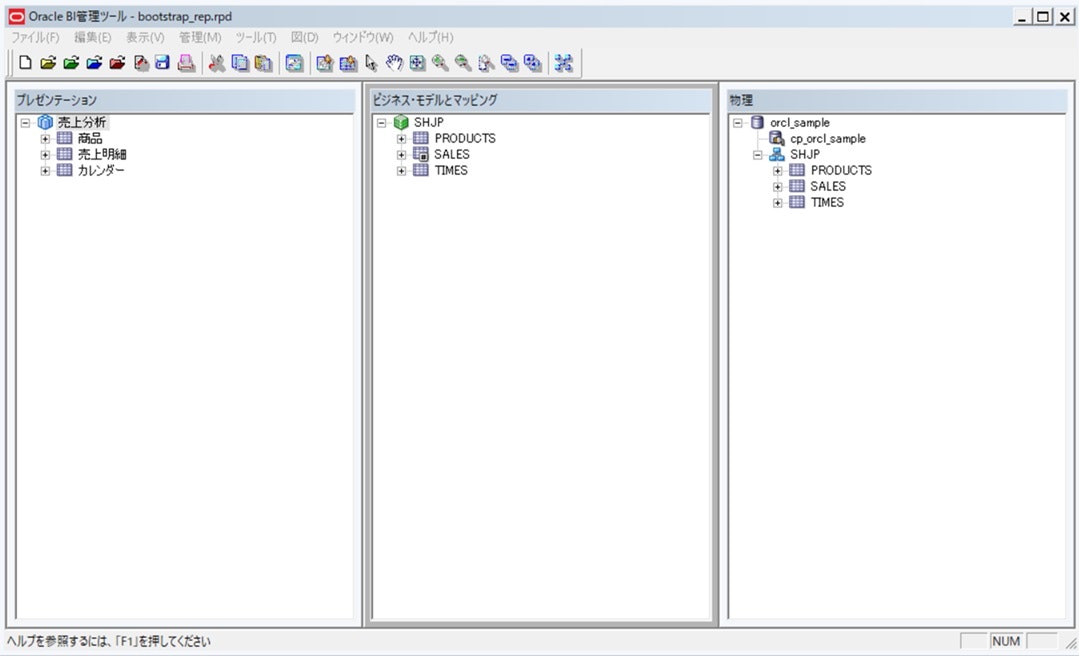
Task: Minimize the Oracle BI管理ツール window
Action: click(x=1022, y=17)
